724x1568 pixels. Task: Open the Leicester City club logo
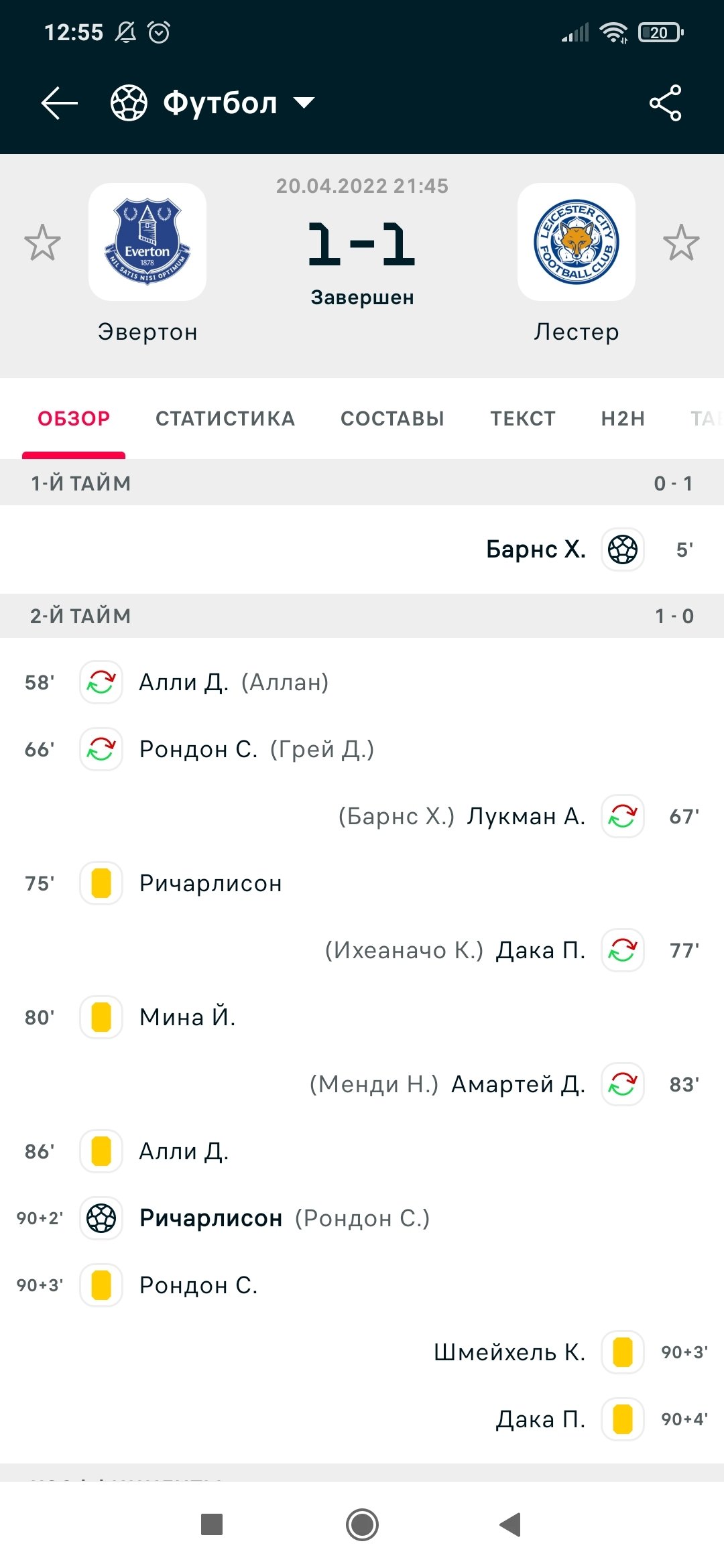(x=577, y=242)
